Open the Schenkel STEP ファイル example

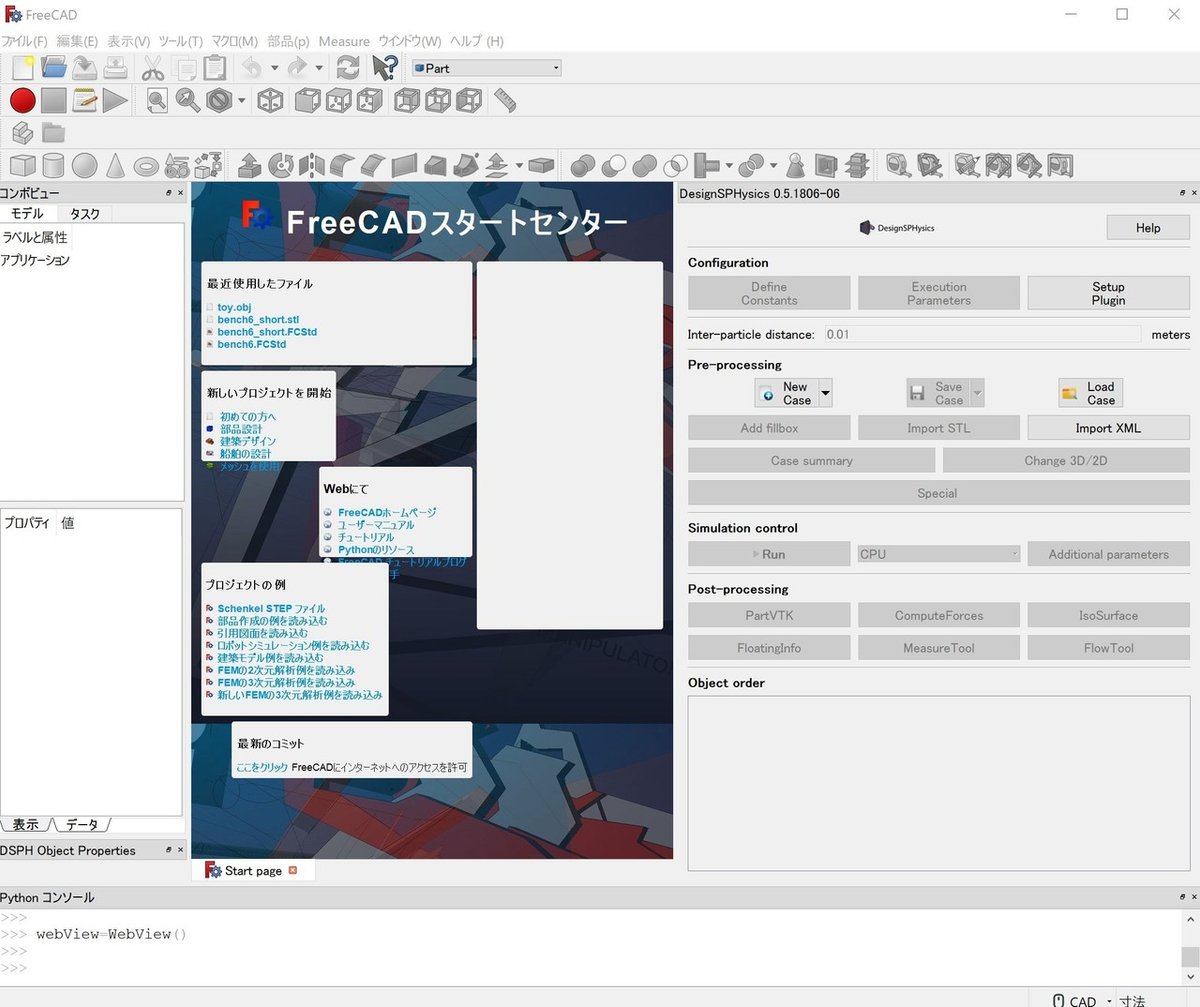pyautogui.click(x=271, y=608)
